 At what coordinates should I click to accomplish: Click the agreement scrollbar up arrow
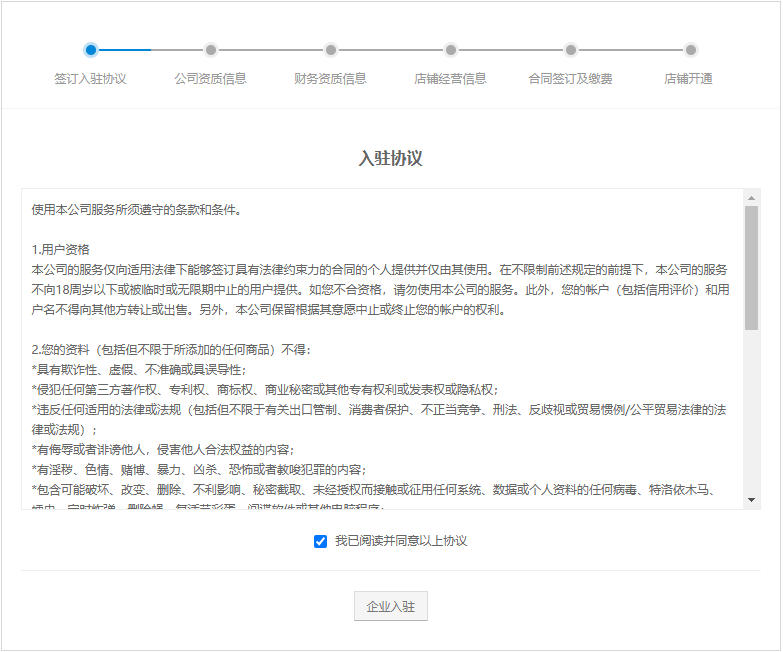point(751,197)
